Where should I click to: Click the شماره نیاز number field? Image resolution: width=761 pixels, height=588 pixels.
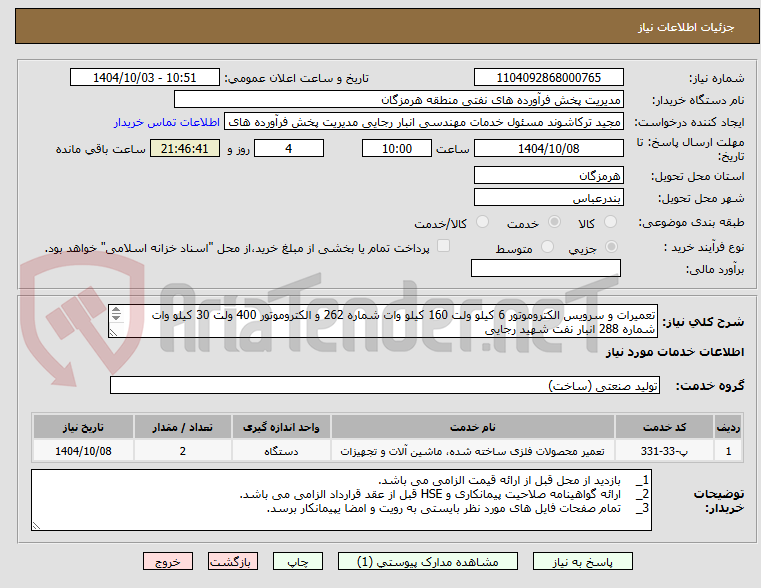(548, 78)
